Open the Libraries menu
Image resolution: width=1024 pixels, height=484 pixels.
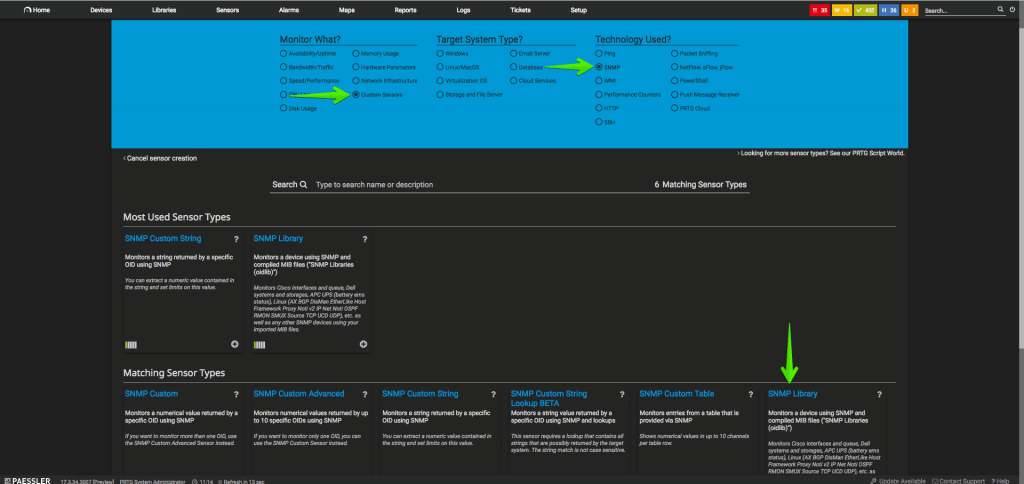coord(163,10)
